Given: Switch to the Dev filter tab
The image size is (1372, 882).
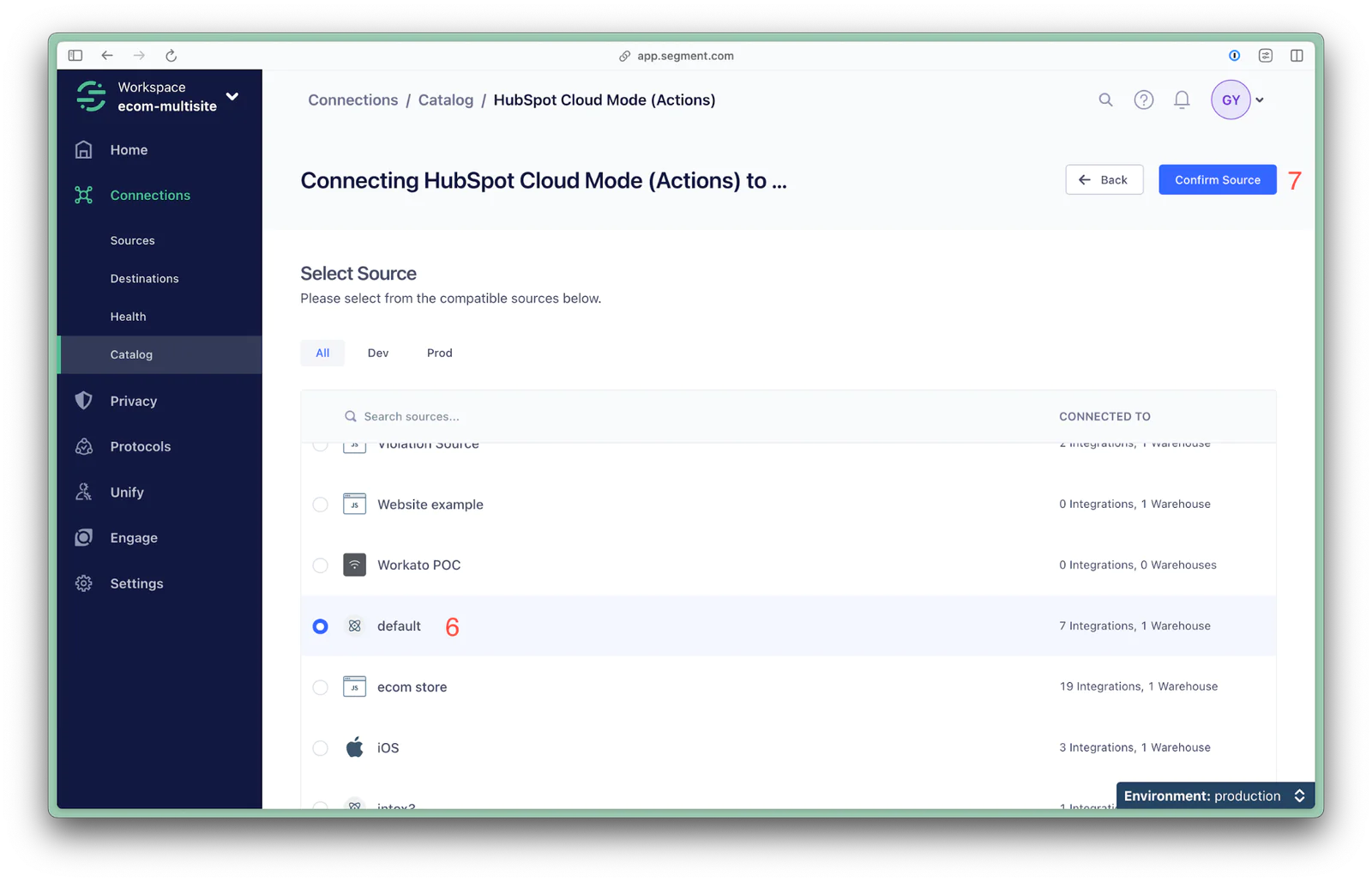Looking at the screenshot, I should (x=378, y=353).
